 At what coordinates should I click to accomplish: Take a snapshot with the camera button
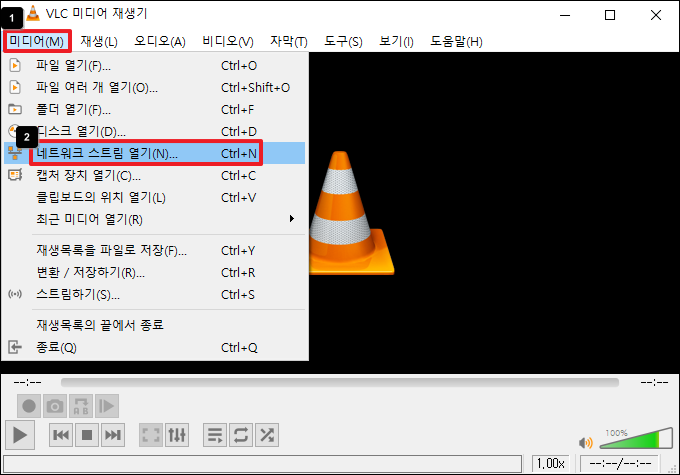pos(55,406)
